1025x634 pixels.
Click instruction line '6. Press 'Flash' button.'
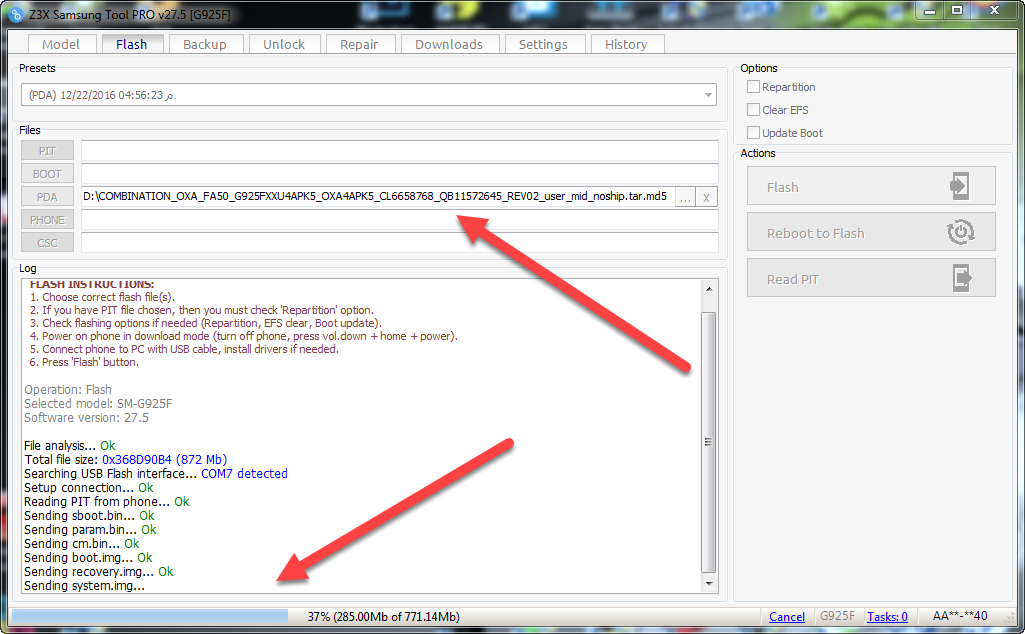click(84, 362)
